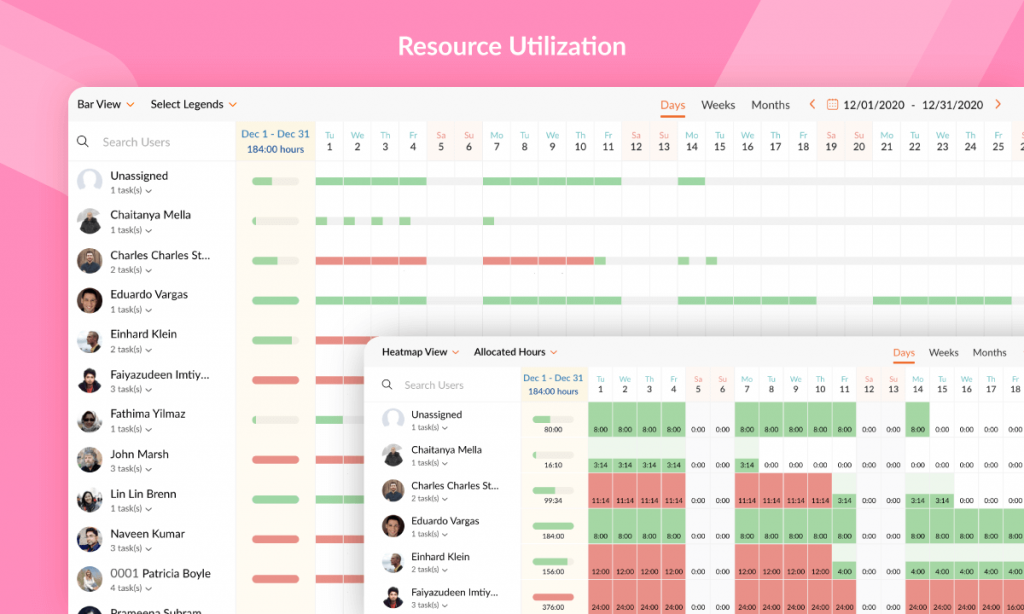The image size is (1024, 614).
Task: Select the Days tab in the heatmap panel
Action: click(903, 352)
